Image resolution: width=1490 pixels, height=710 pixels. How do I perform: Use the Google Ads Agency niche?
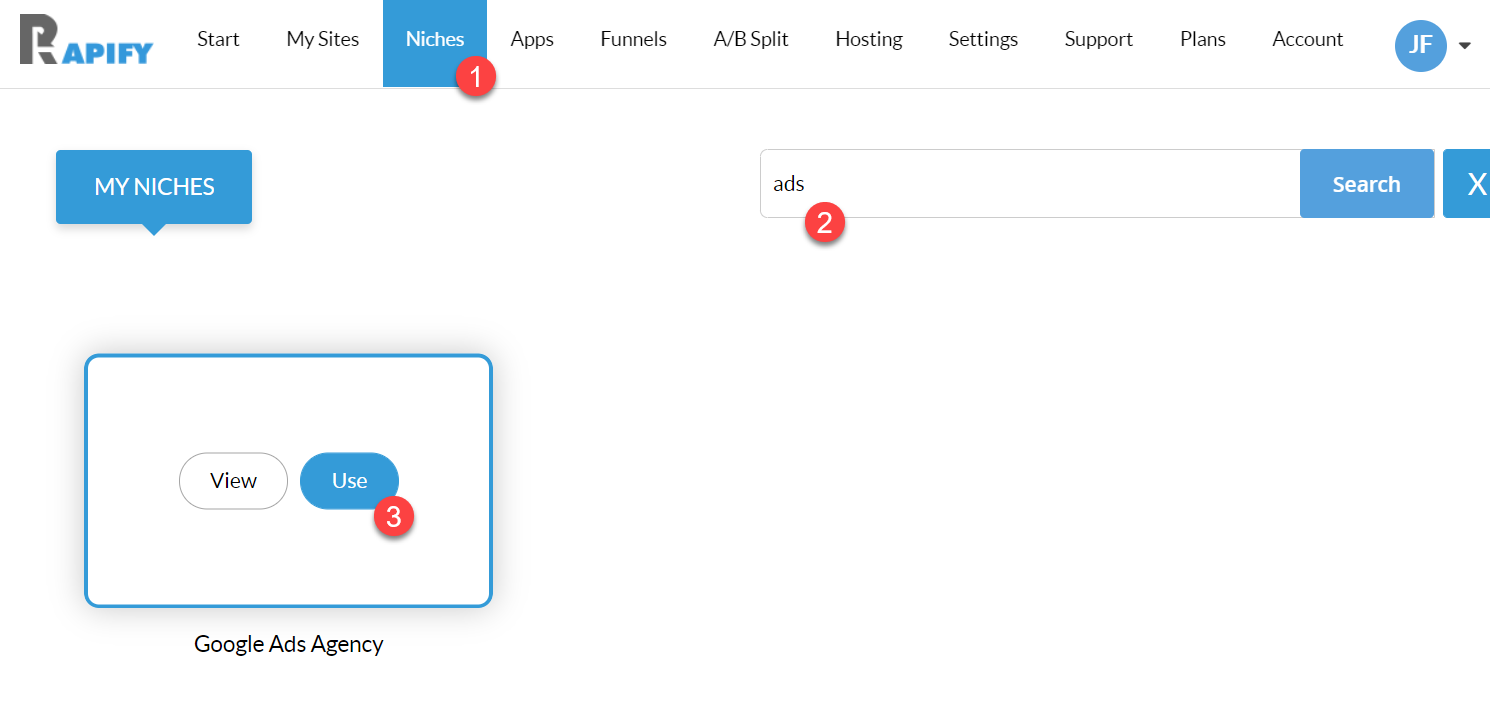349,481
